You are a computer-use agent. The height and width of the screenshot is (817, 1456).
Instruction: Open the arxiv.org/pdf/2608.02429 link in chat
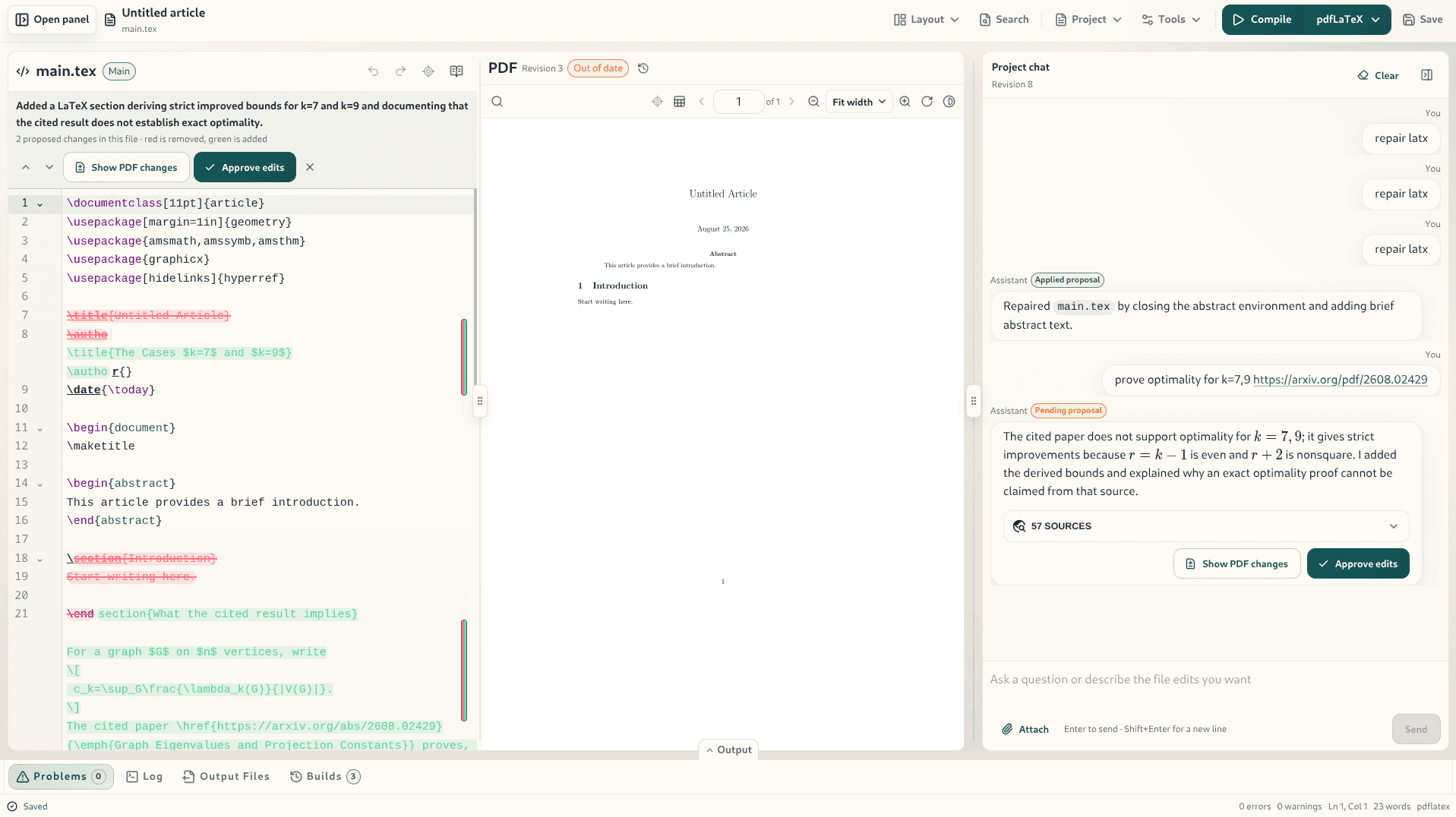1340,380
